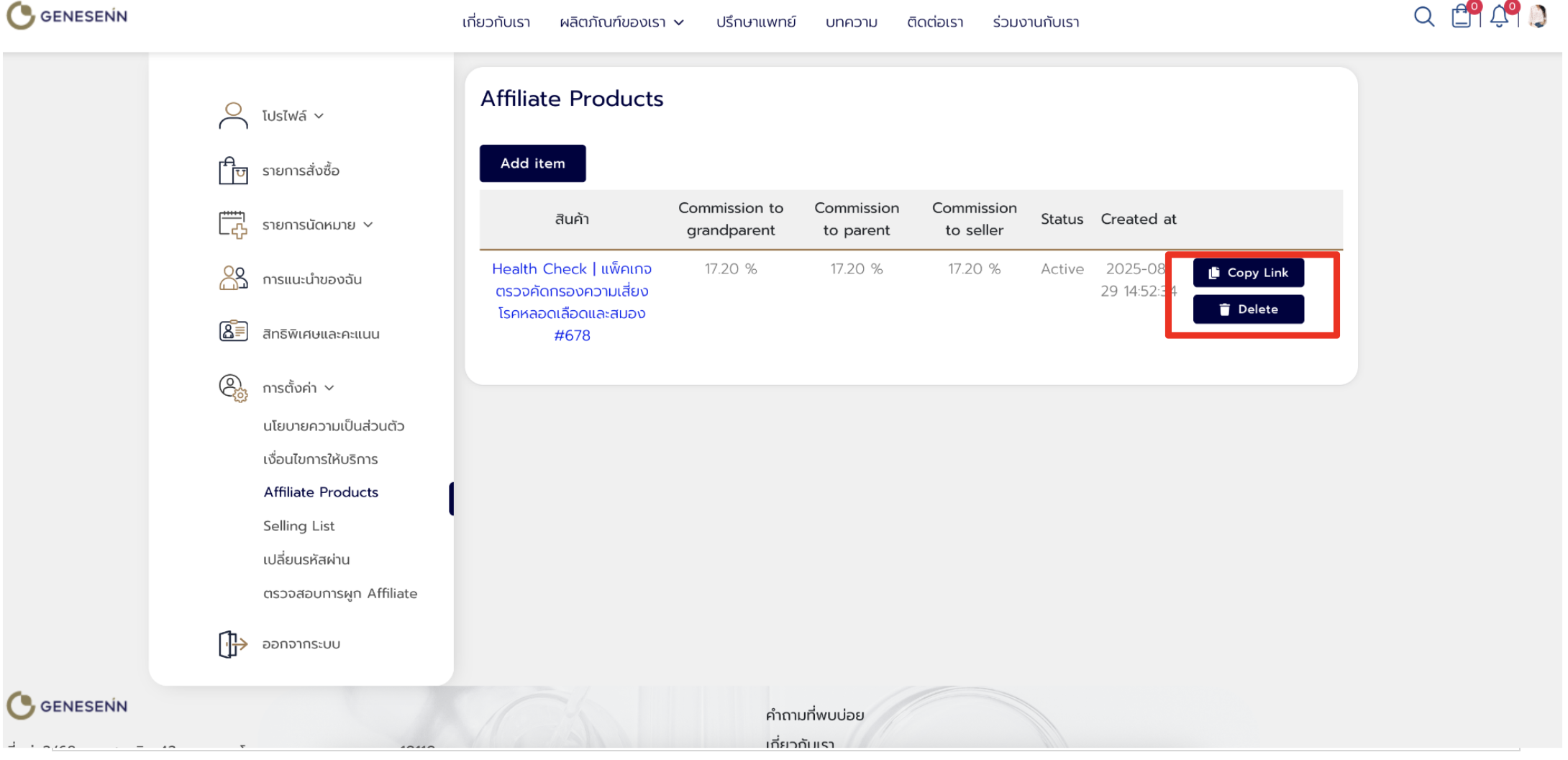Click the Genesenn logo in the header

67,16
